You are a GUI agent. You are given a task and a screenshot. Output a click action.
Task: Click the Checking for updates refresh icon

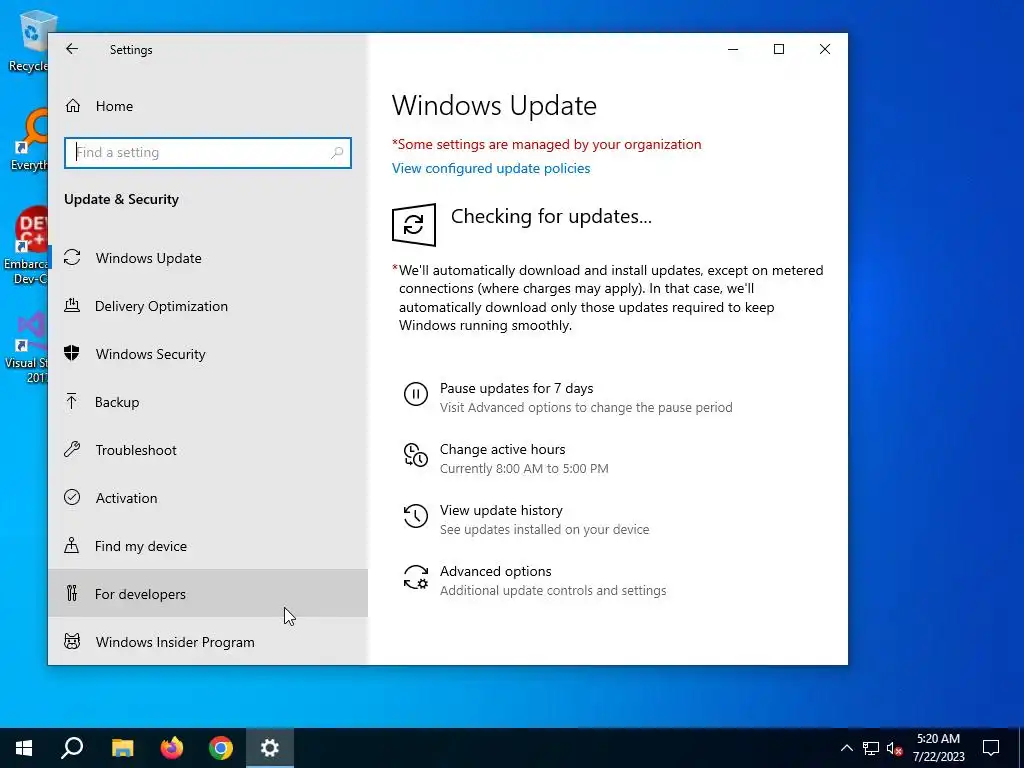pos(414,225)
